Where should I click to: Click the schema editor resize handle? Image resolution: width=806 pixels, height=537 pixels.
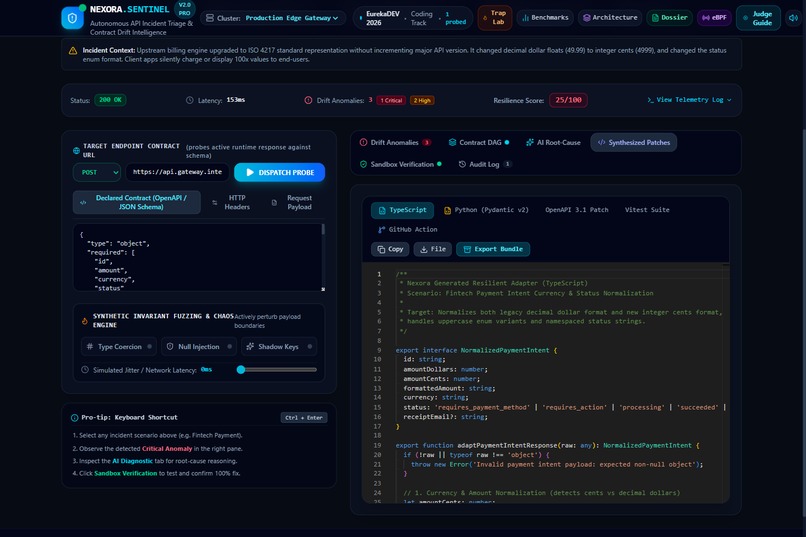[323, 289]
